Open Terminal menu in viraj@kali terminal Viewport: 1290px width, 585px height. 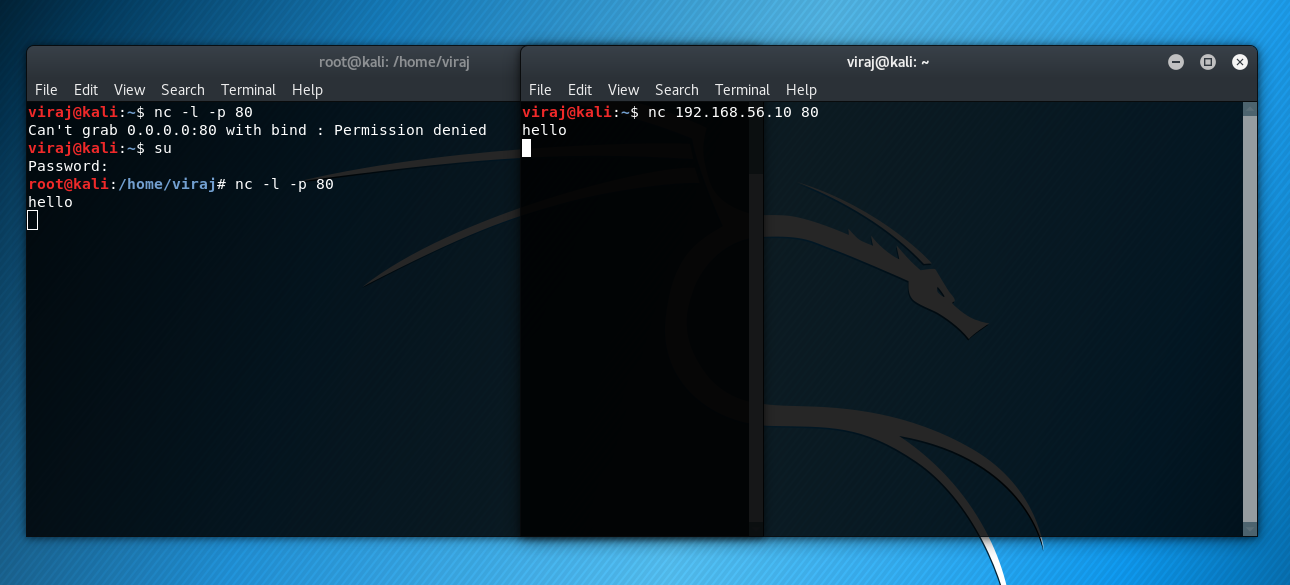tap(742, 90)
